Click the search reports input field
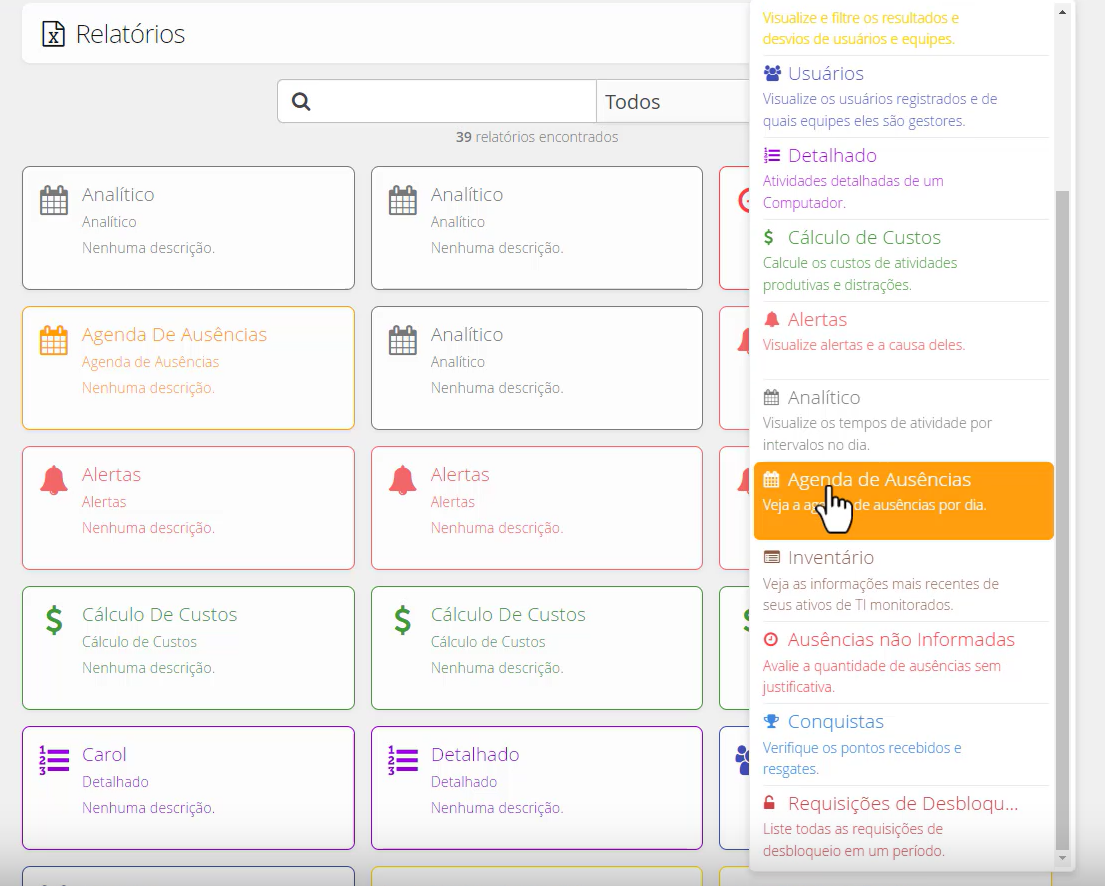This screenshot has height=886, width=1105. [437, 101]
